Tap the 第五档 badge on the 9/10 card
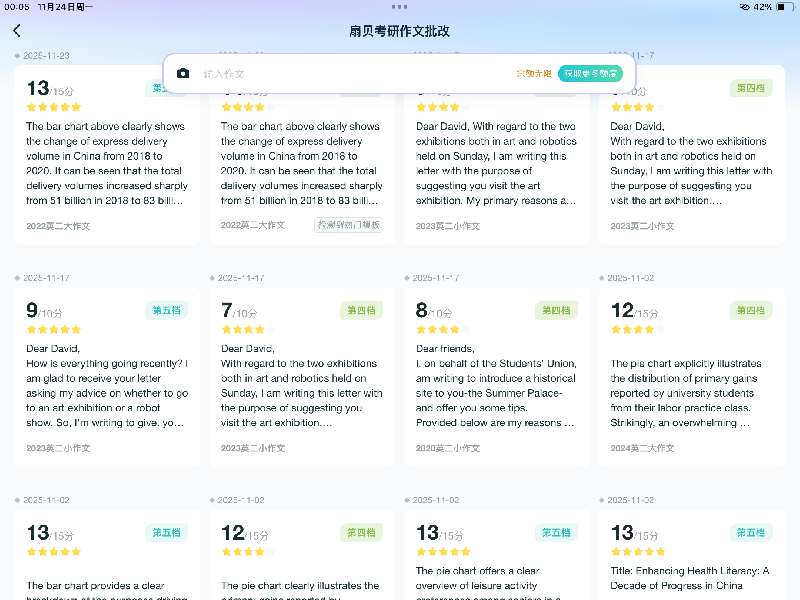Screen dimensions: 800x600 pyautogui.click(x=166, y=310)
